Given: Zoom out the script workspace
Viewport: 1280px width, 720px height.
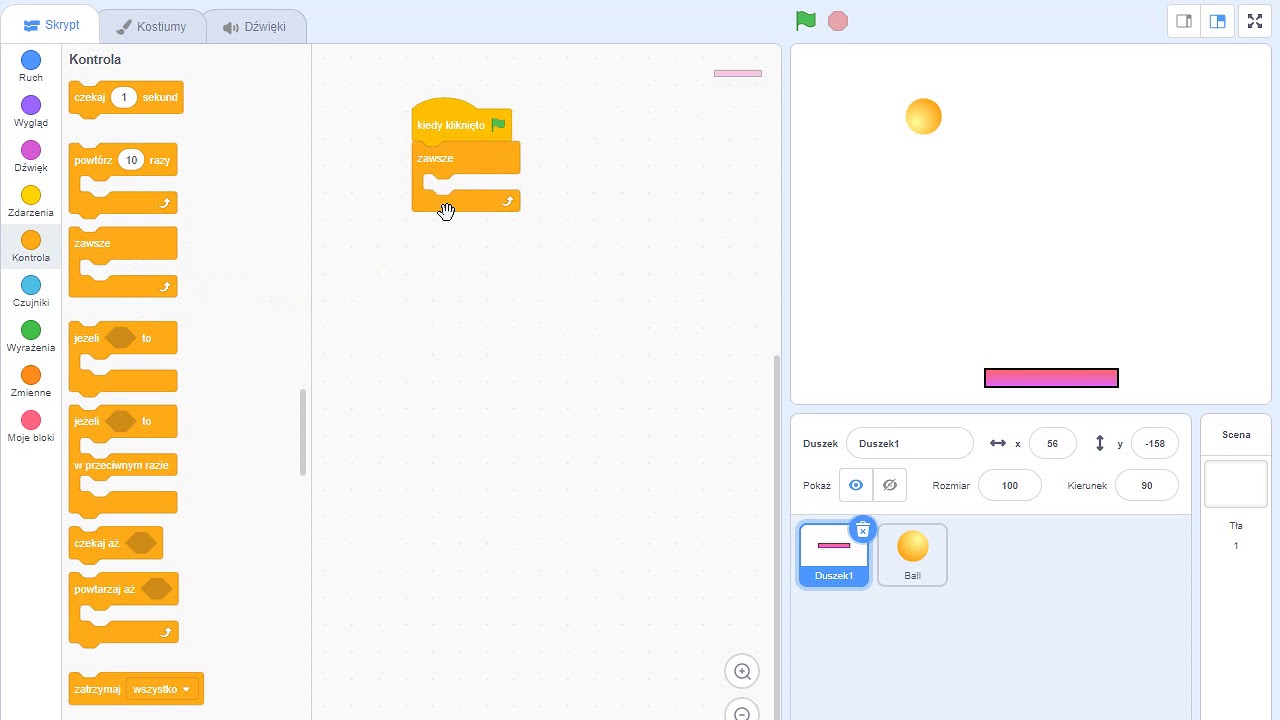Looking at the screenshot, I should click(x=742, y=711).
